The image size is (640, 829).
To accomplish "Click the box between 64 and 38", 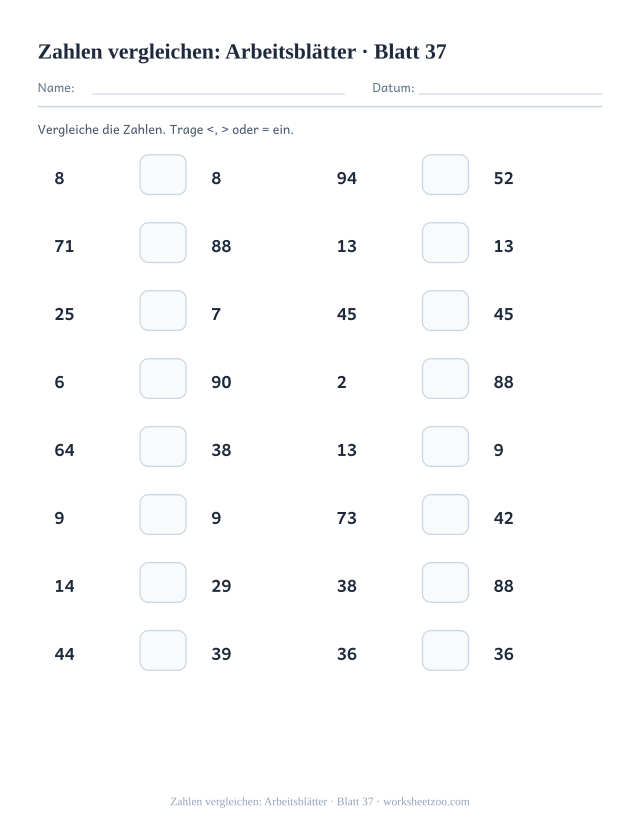I will pyautogui.click(x=163, y=447).
